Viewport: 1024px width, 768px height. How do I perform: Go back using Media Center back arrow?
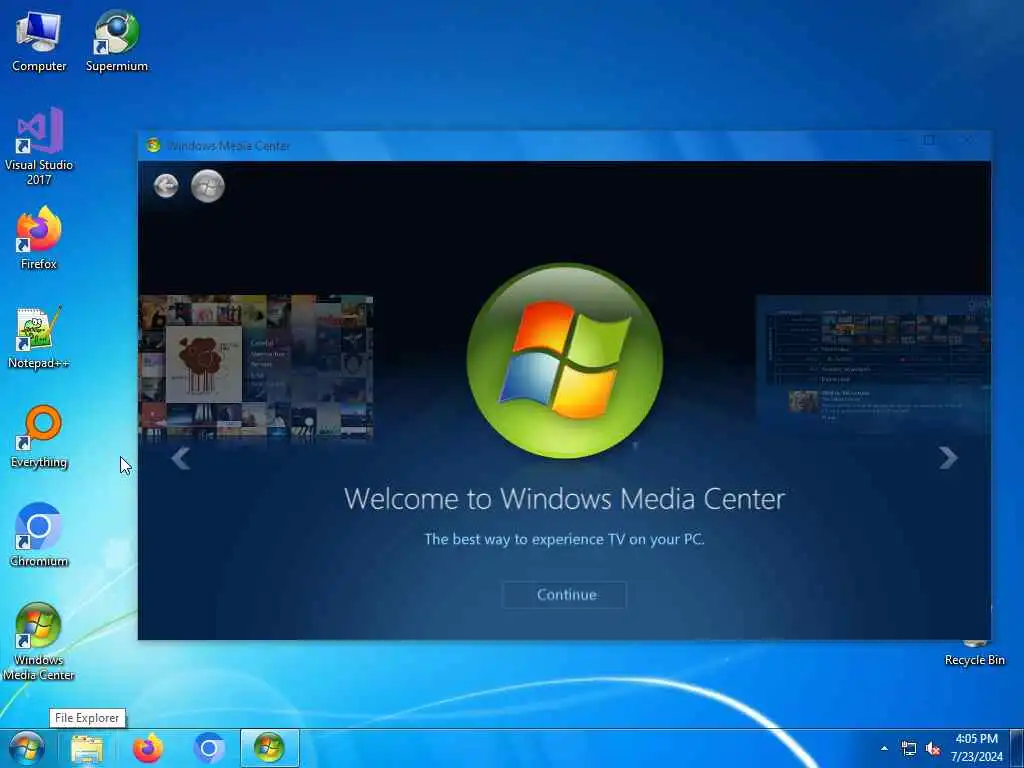pos(166,186)
